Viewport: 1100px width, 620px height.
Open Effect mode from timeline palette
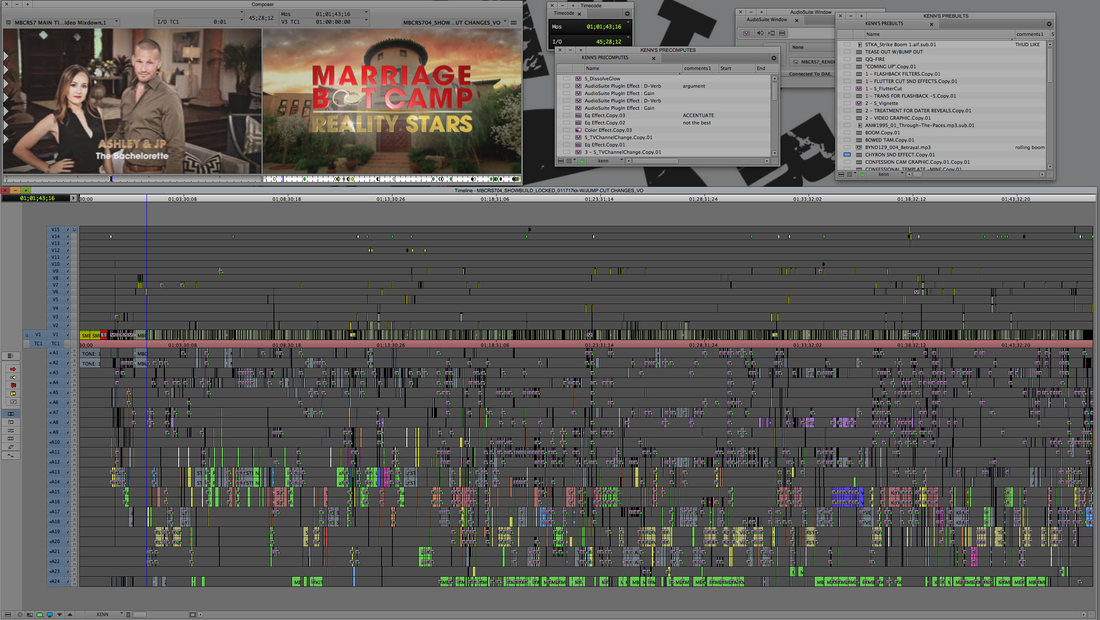pos(11,431)
